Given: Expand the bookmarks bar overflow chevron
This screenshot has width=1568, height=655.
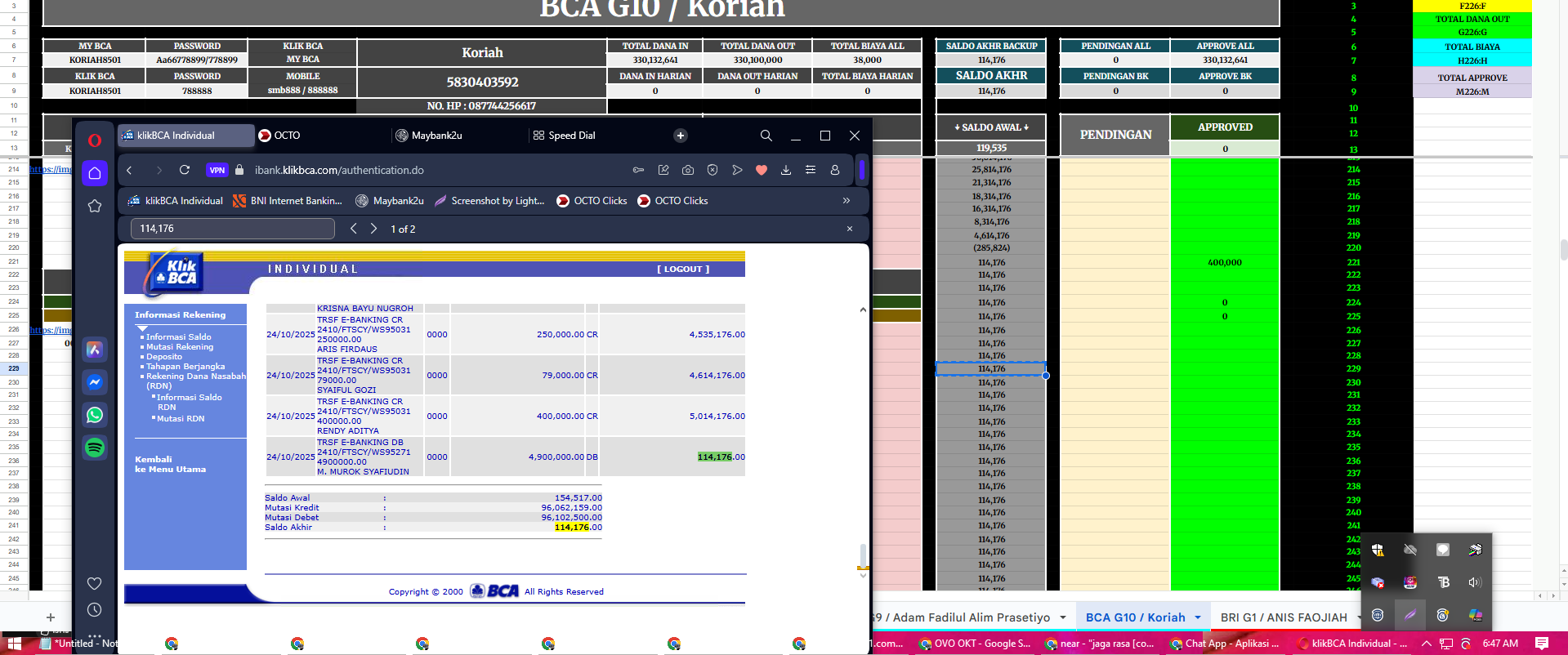Looking at the screenshot, I should [847, 201].
